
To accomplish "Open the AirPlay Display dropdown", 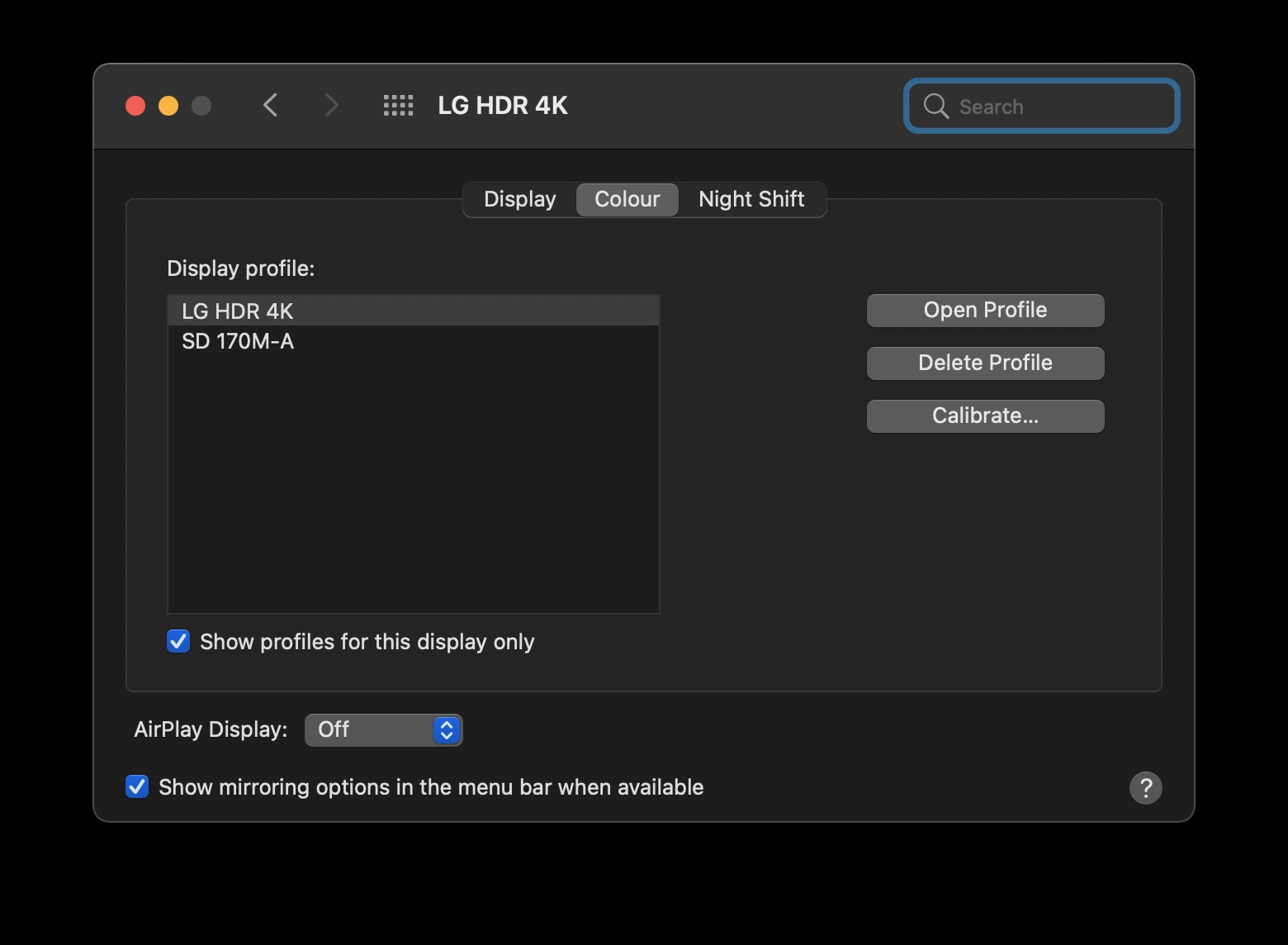I will [383, 730].
